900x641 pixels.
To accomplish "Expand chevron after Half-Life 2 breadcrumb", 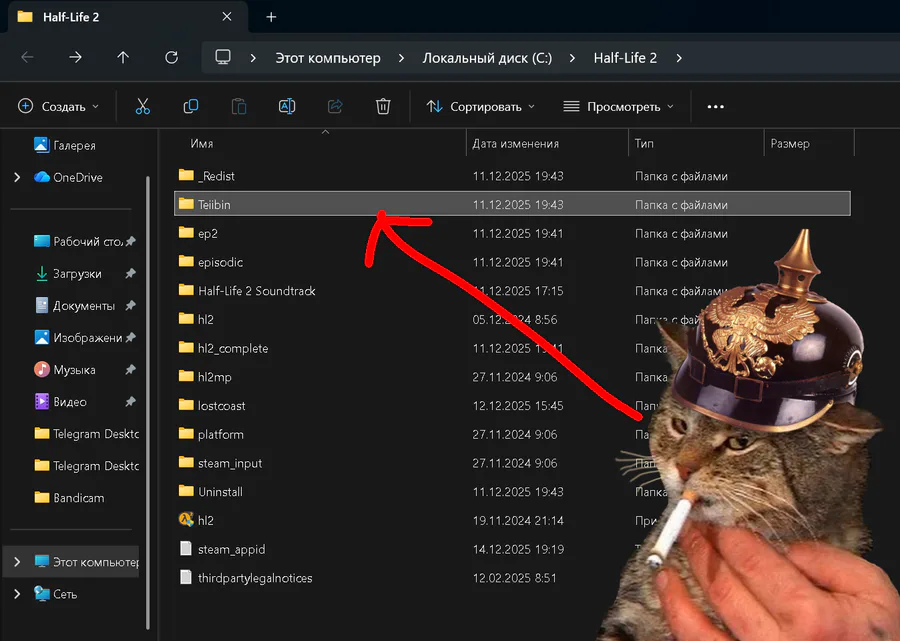I will tap(679, 58).
